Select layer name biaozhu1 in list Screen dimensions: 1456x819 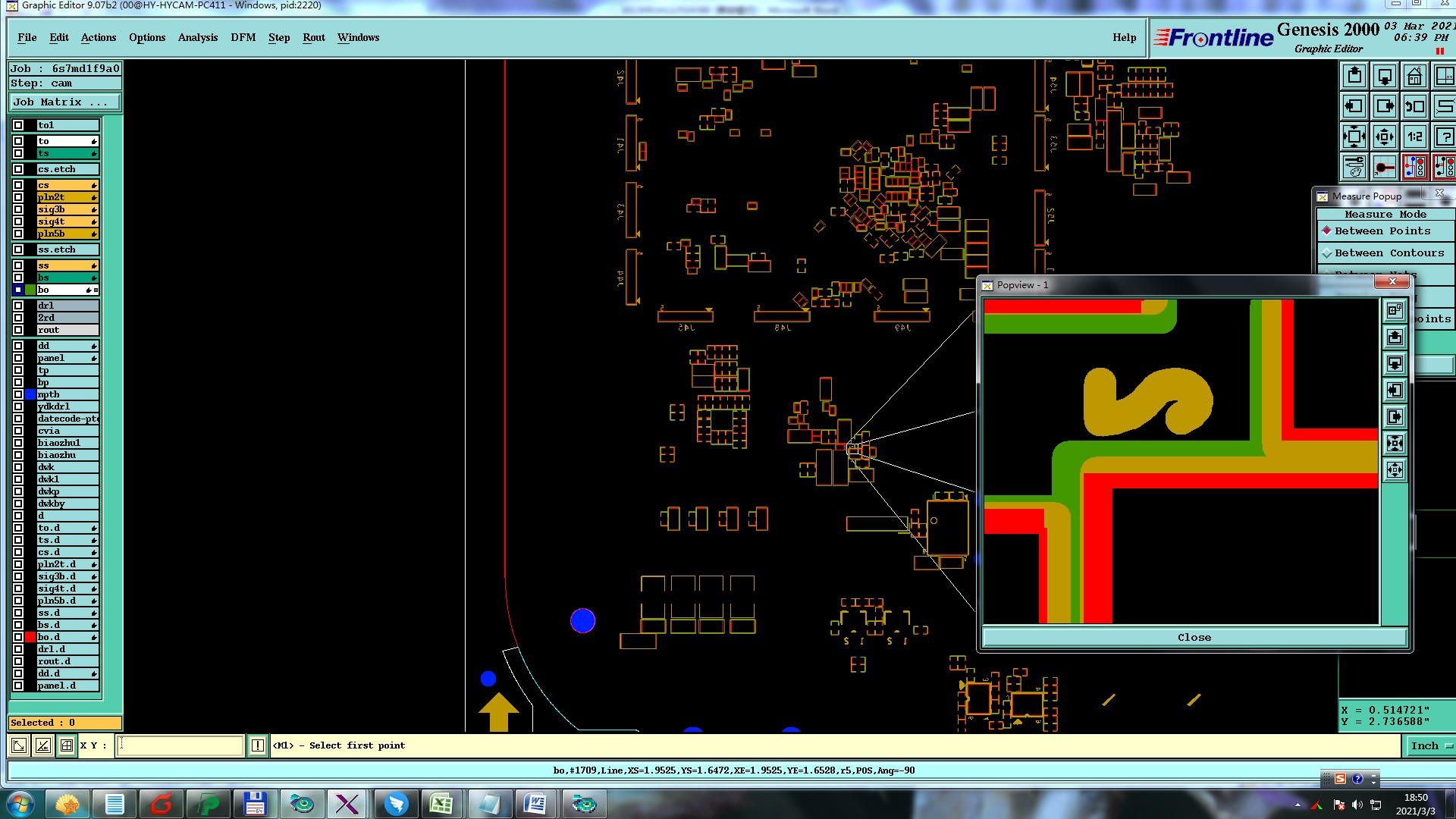point(67,443)
